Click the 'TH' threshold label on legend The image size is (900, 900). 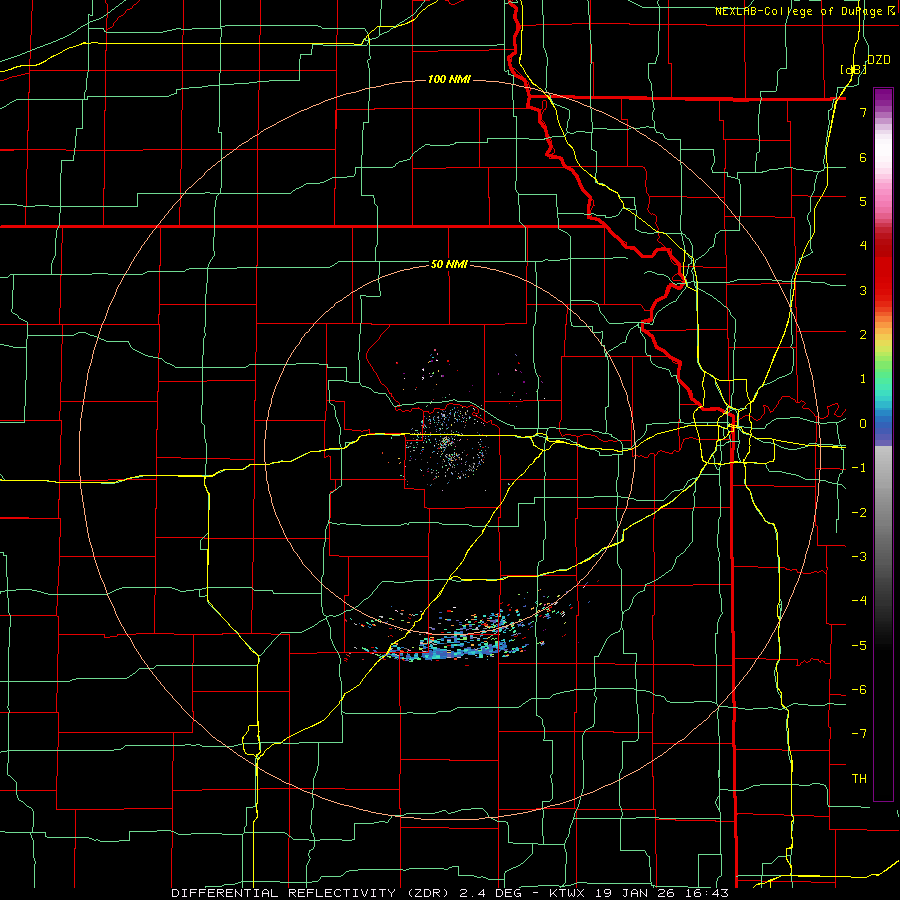click(859, 779)
